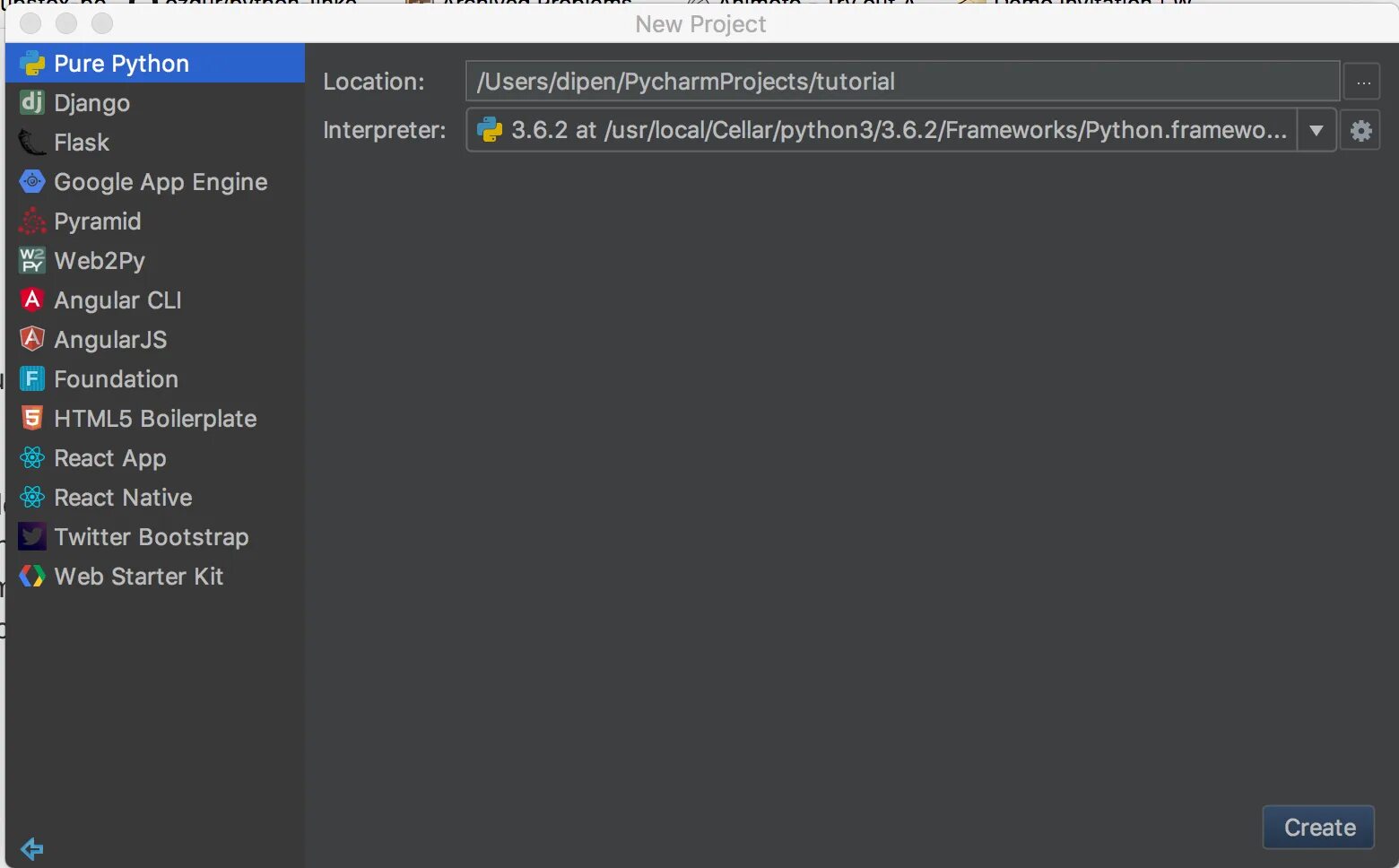The height and width of the screenshot is (868, 1399).
Task: Click the Web2Py icon
Action: [32, 261]
